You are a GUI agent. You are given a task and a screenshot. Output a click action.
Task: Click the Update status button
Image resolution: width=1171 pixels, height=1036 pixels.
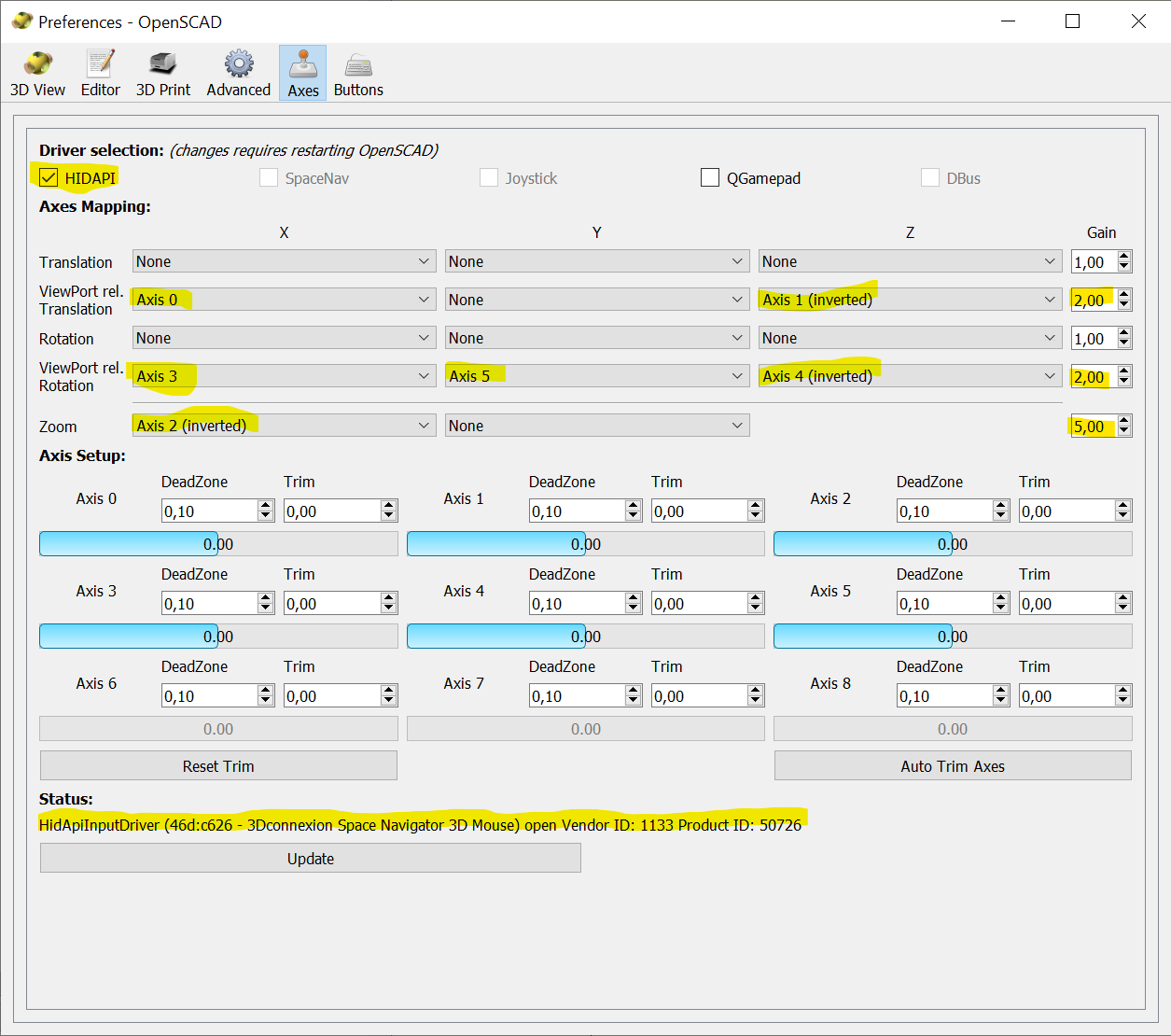tap(310, 859)
